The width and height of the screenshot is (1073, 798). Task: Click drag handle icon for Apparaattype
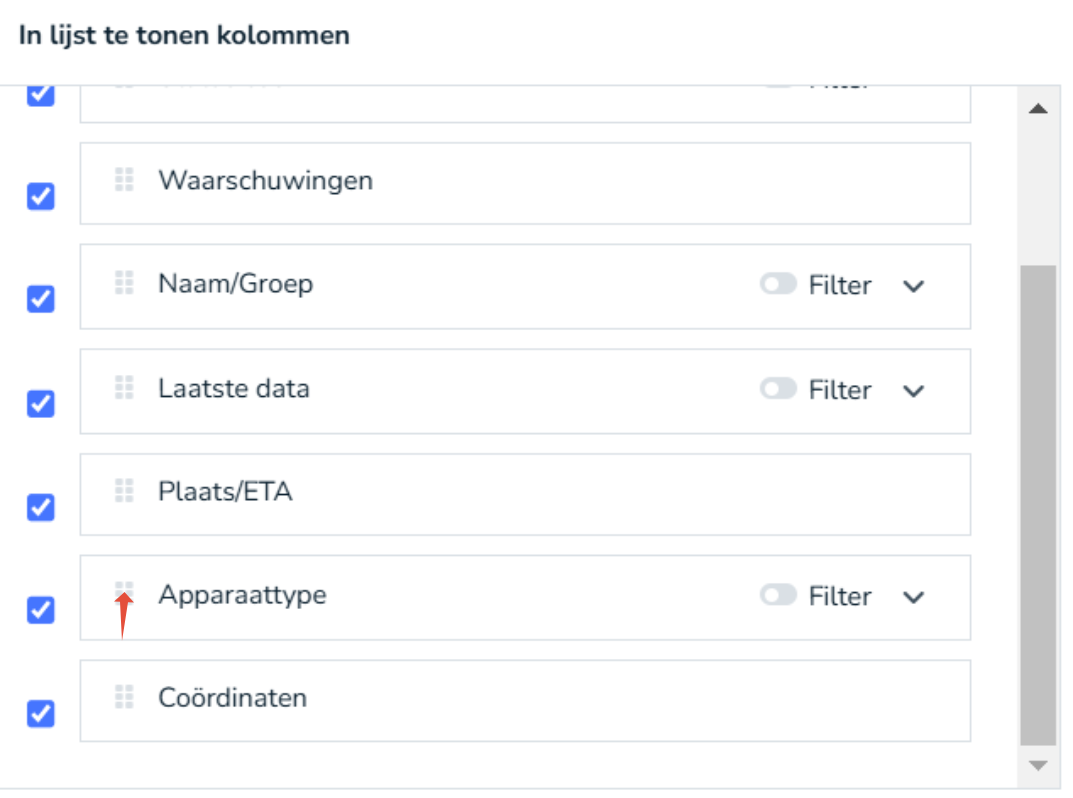click(124, 593)
